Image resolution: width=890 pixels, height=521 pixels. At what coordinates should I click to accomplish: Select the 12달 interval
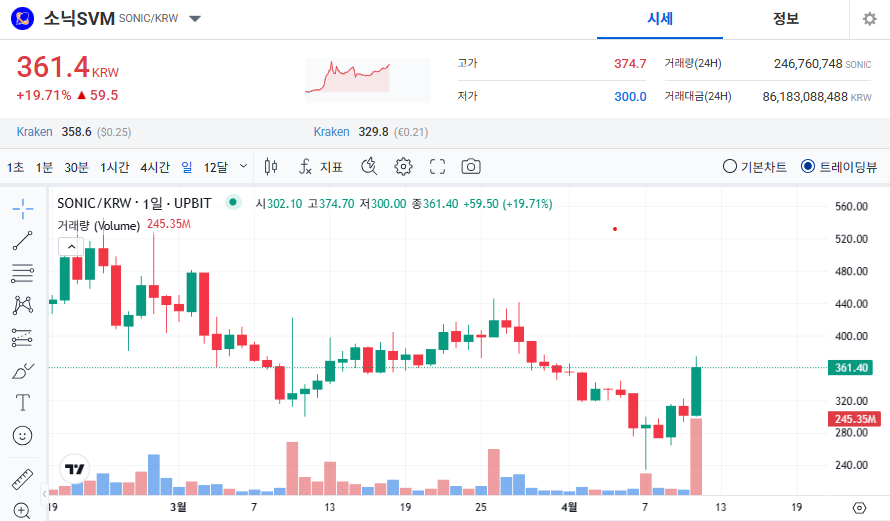click(x=216, y=167)
